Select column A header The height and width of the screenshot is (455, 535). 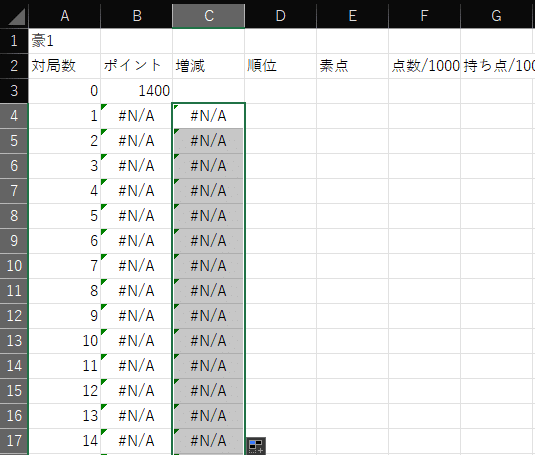64,16
